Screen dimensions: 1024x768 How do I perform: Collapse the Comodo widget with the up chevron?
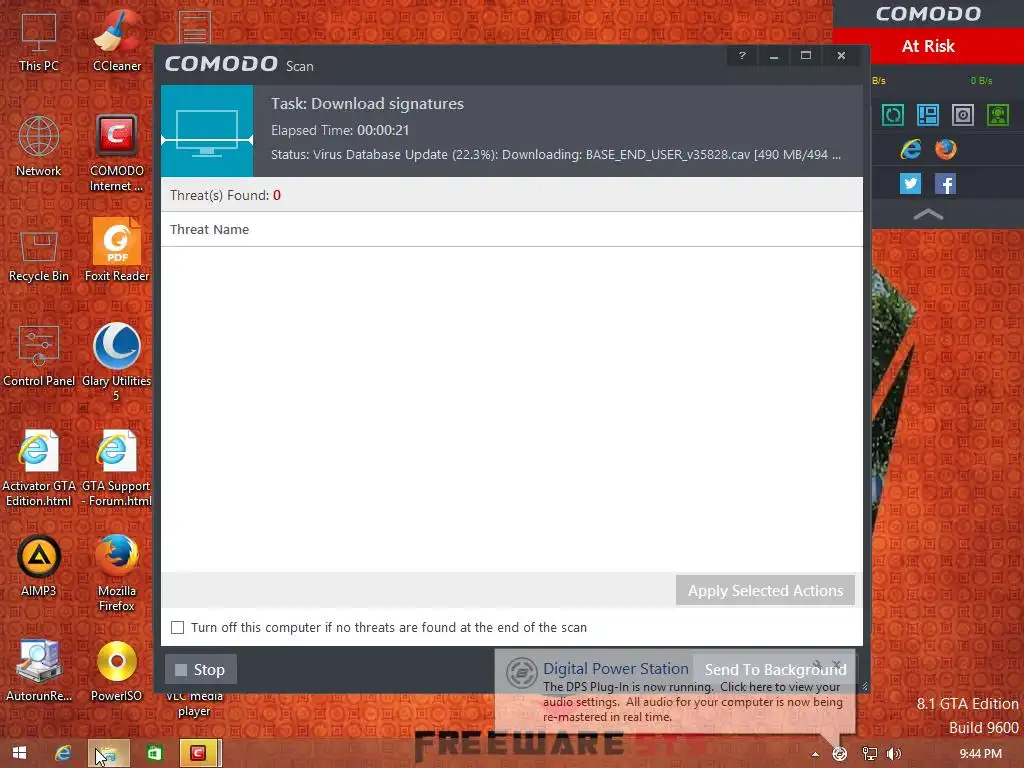tap(928, 214)
